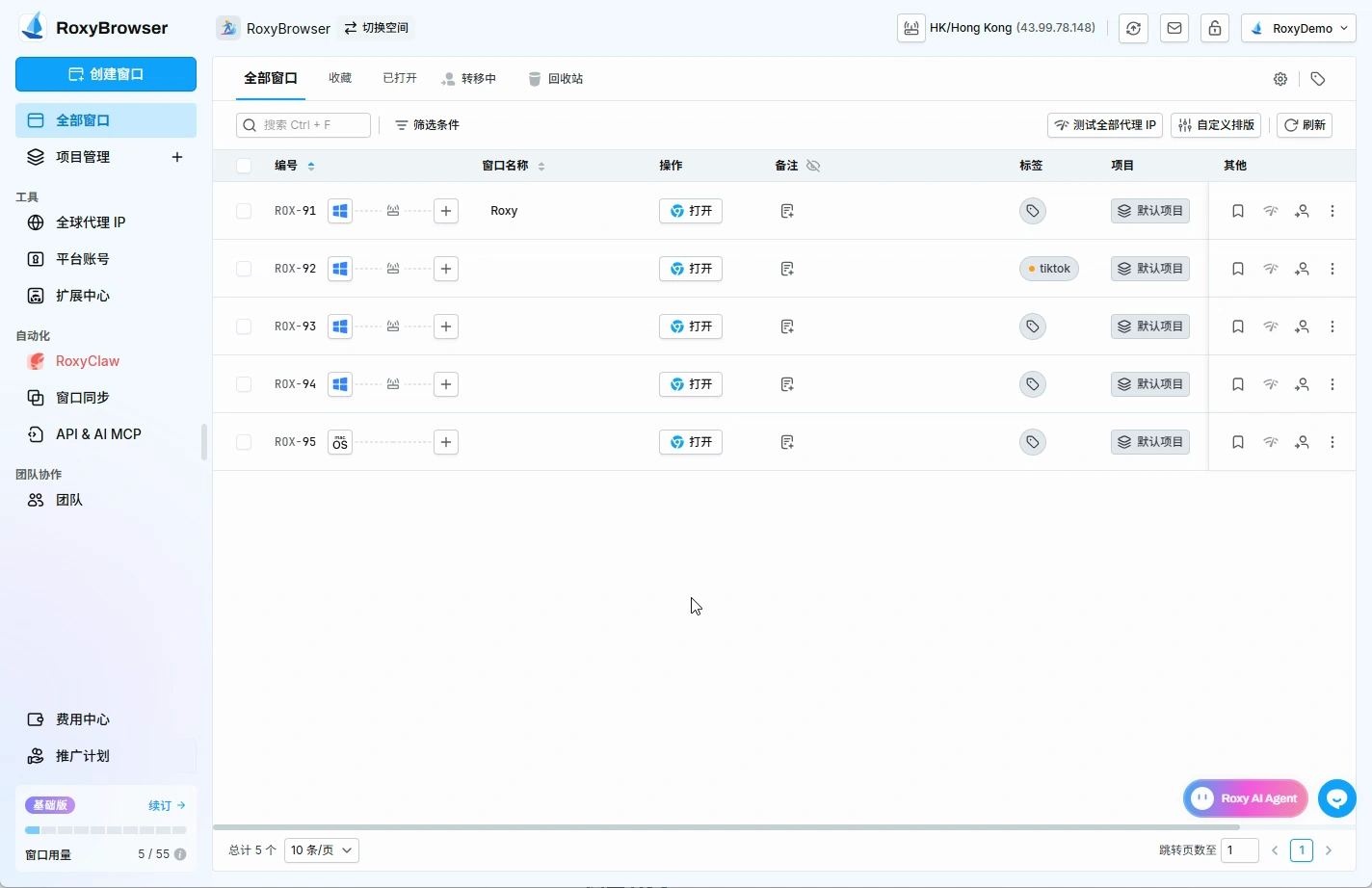Select the ROX-95 row checkbox
Viewport: 1372px width, 888px height.
[244, 442]
